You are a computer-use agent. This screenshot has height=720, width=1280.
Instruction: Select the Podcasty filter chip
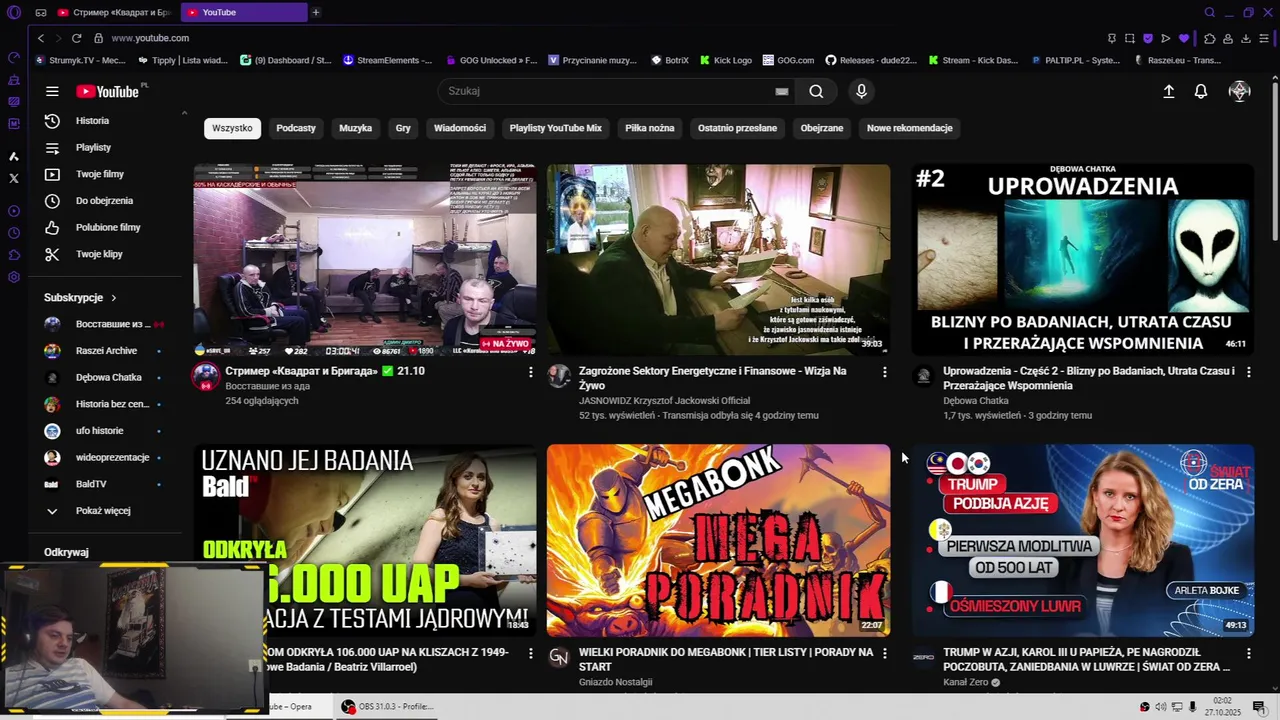(x=296, y=128)
